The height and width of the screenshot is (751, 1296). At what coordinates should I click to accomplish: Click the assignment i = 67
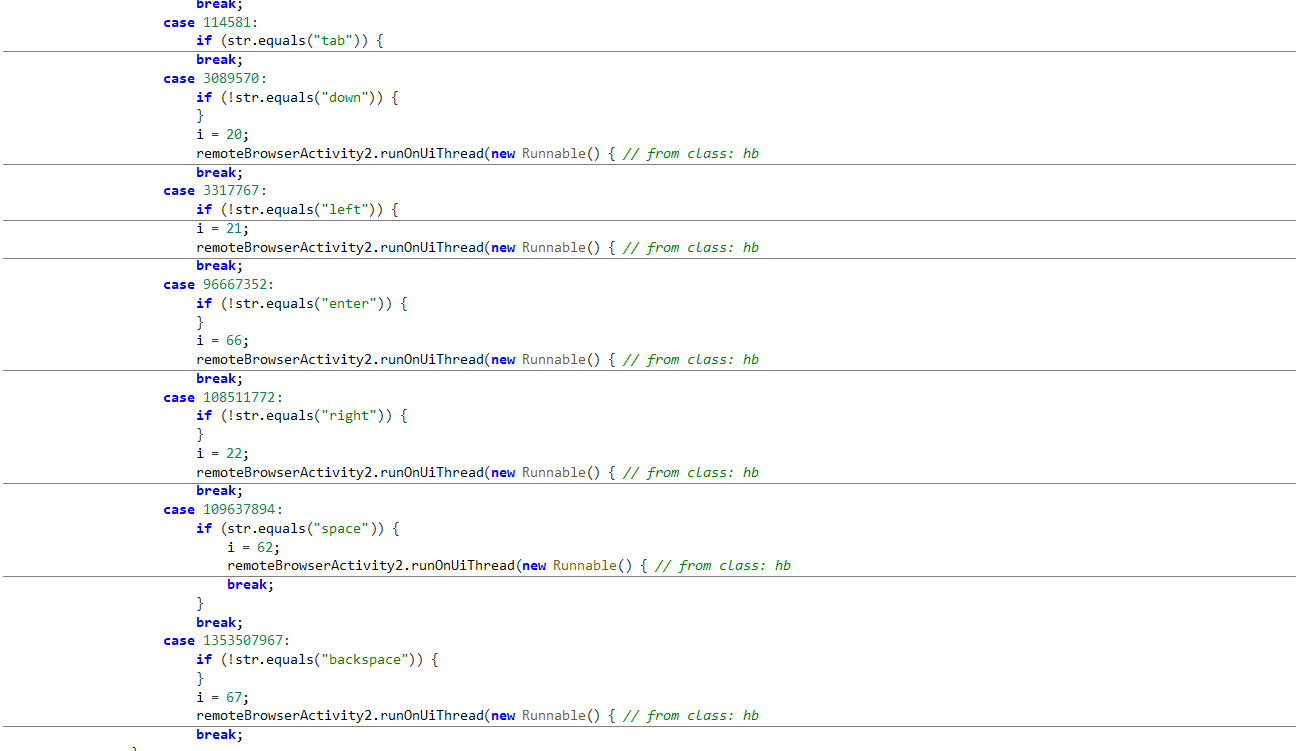click(222, 697)
